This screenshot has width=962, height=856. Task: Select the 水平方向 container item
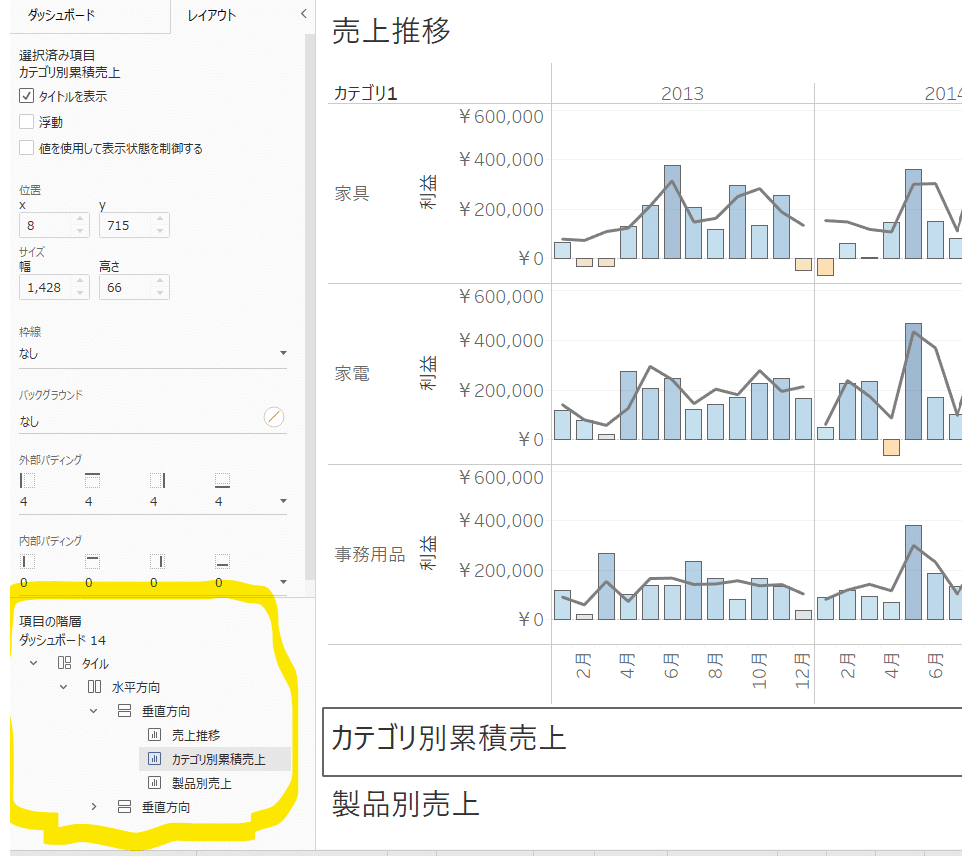coord(136,687)
